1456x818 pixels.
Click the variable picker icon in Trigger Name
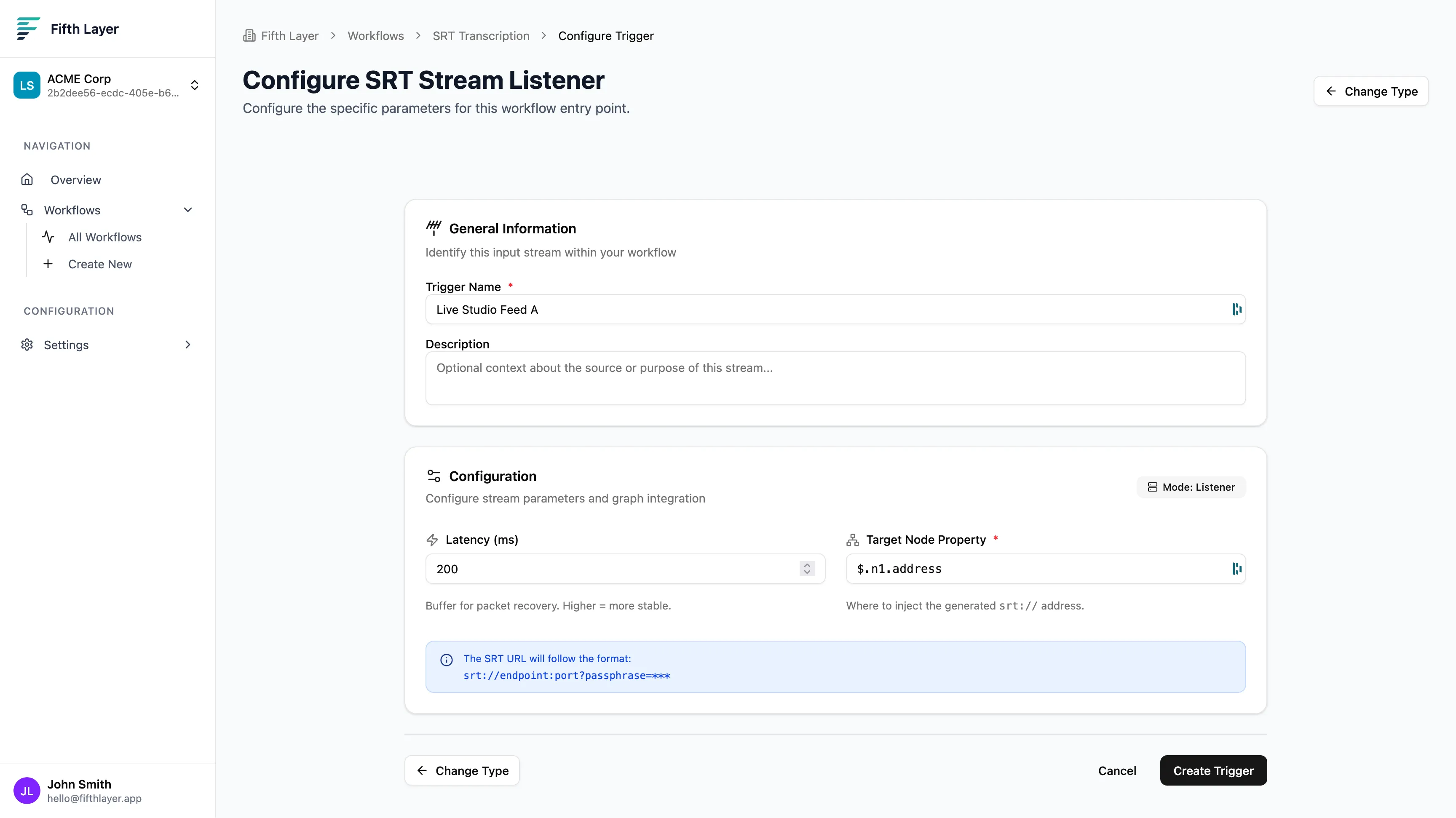pyautogui.click(x=1237, y=309)
